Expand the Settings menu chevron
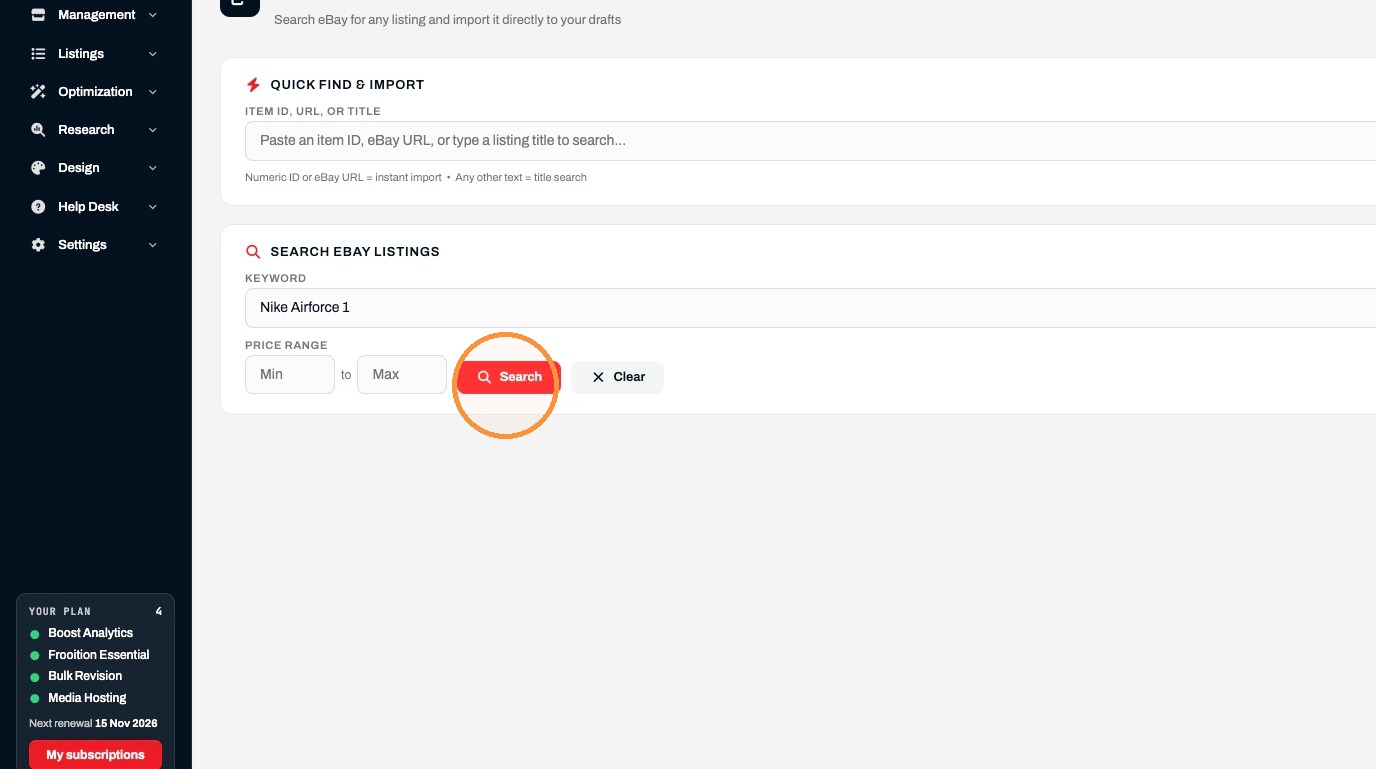Screen dimensions: 1376x769 click(x=153, y=245)
